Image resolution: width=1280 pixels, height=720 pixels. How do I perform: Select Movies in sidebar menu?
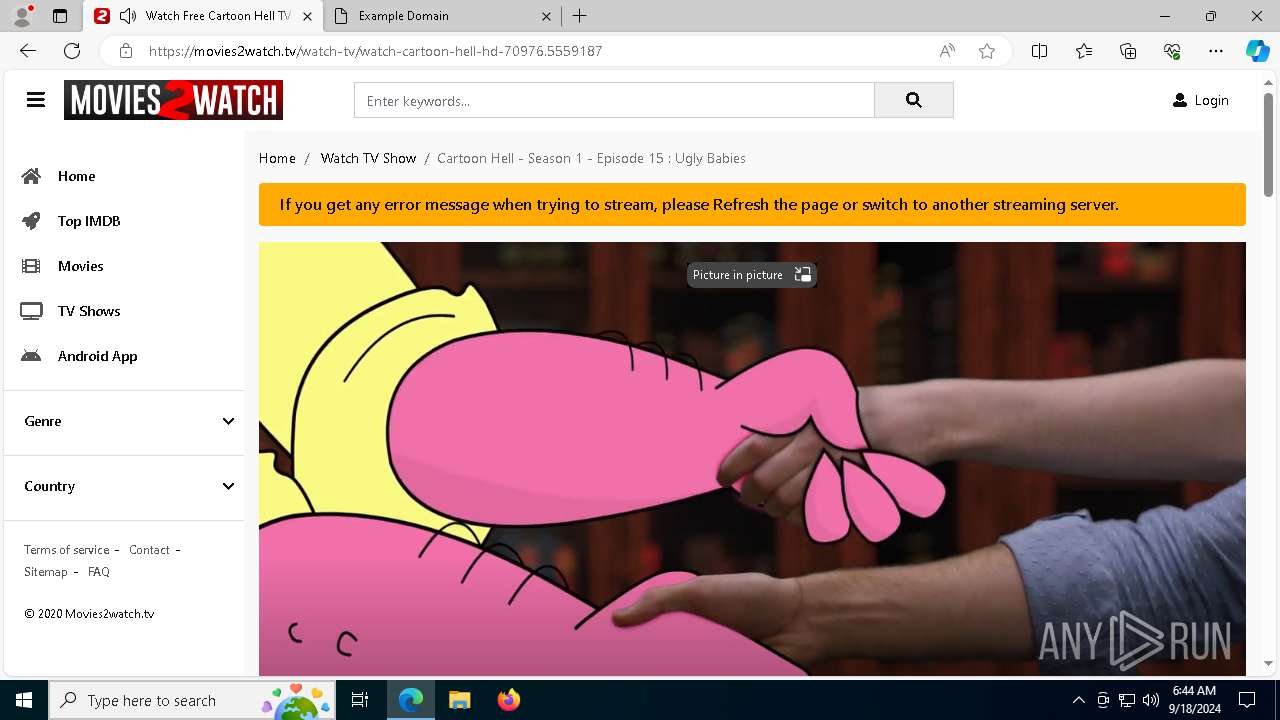click(81, 266)
